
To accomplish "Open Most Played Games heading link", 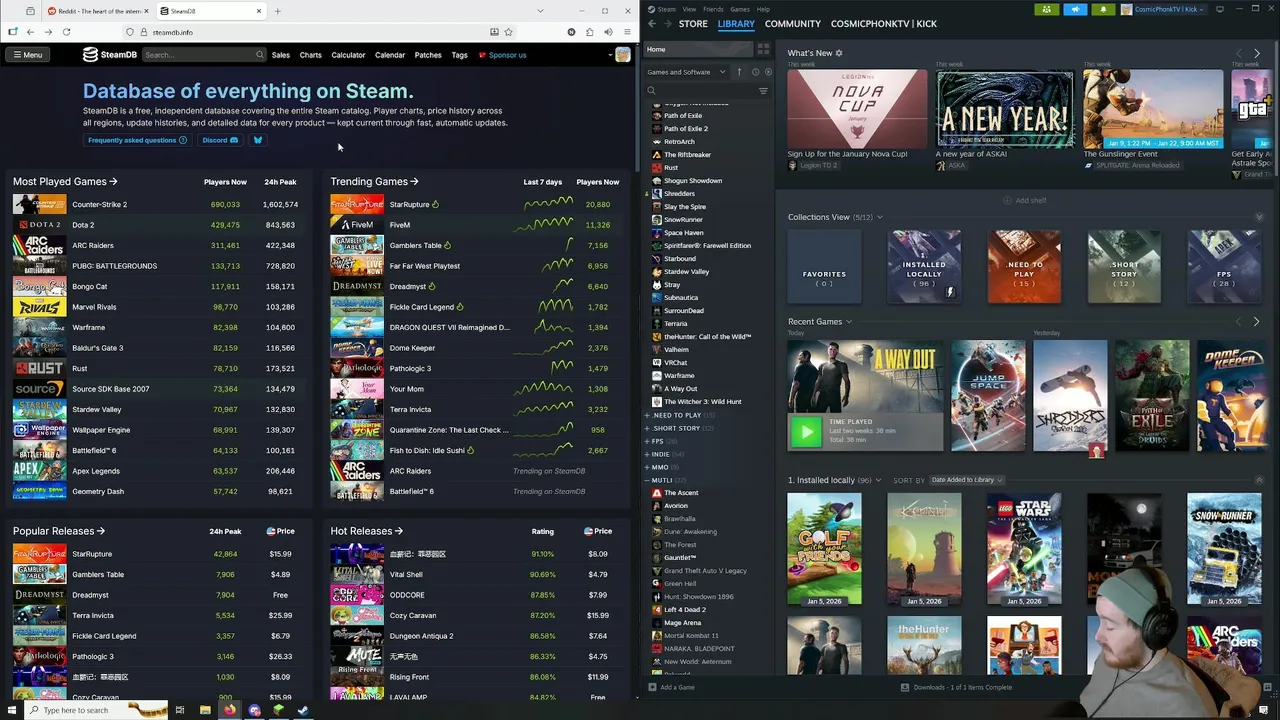I will [x=65, y=182].
